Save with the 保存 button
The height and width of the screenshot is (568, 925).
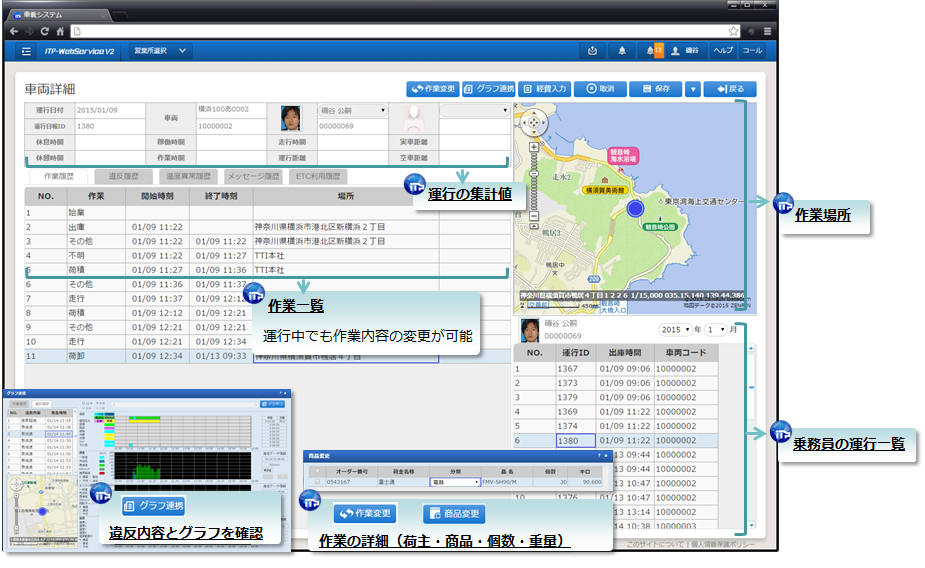pos(655,88)
